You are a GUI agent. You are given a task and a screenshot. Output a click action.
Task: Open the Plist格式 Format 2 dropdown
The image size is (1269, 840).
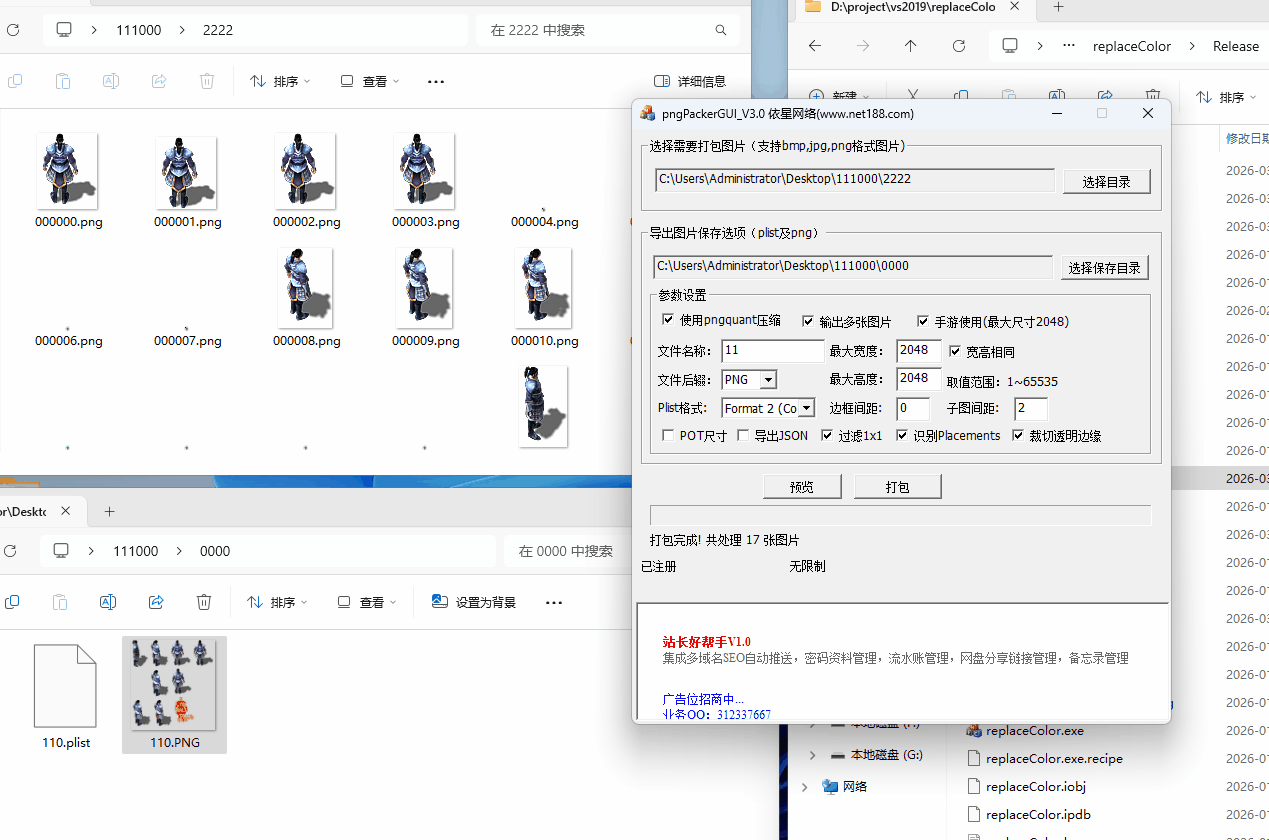pos(804,408)
